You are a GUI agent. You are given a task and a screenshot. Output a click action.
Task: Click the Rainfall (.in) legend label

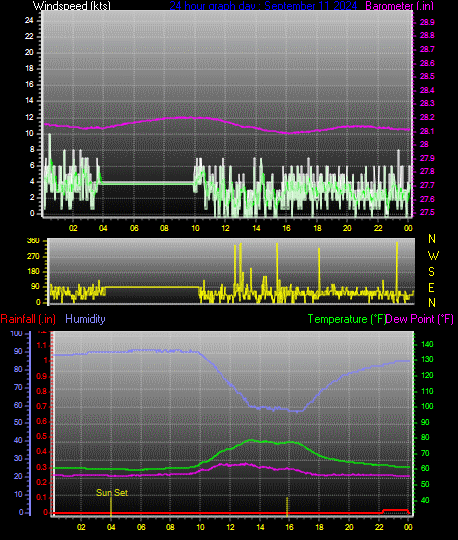(28, 319)
